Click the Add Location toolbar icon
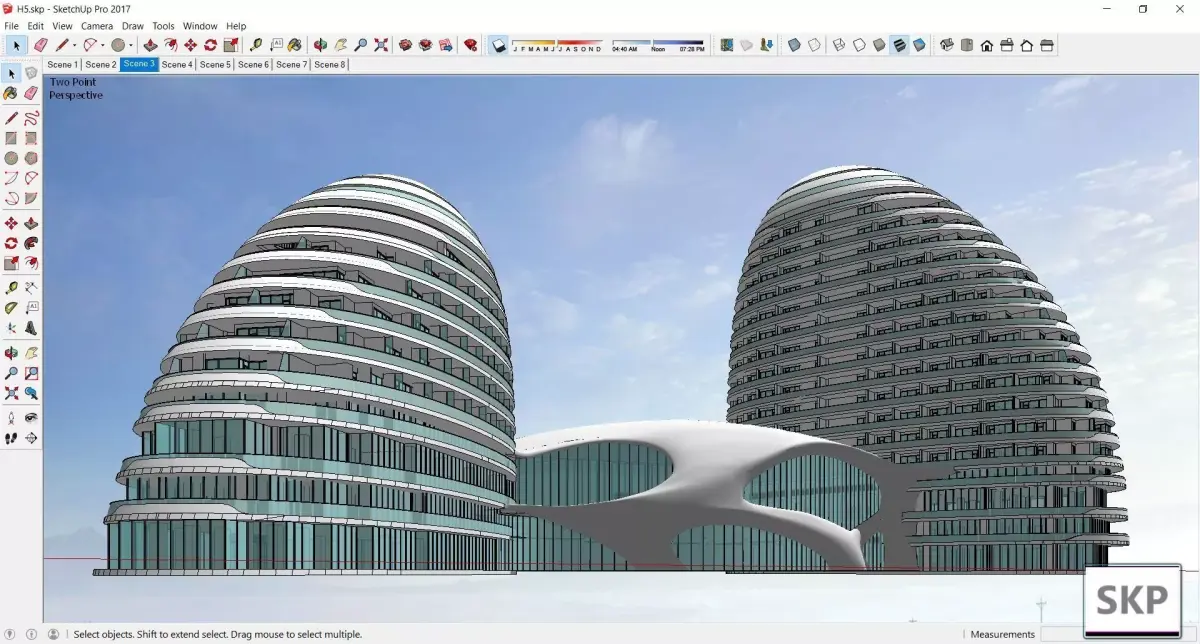This screenshot has width=1200, height=644. (x=726, y=45)
